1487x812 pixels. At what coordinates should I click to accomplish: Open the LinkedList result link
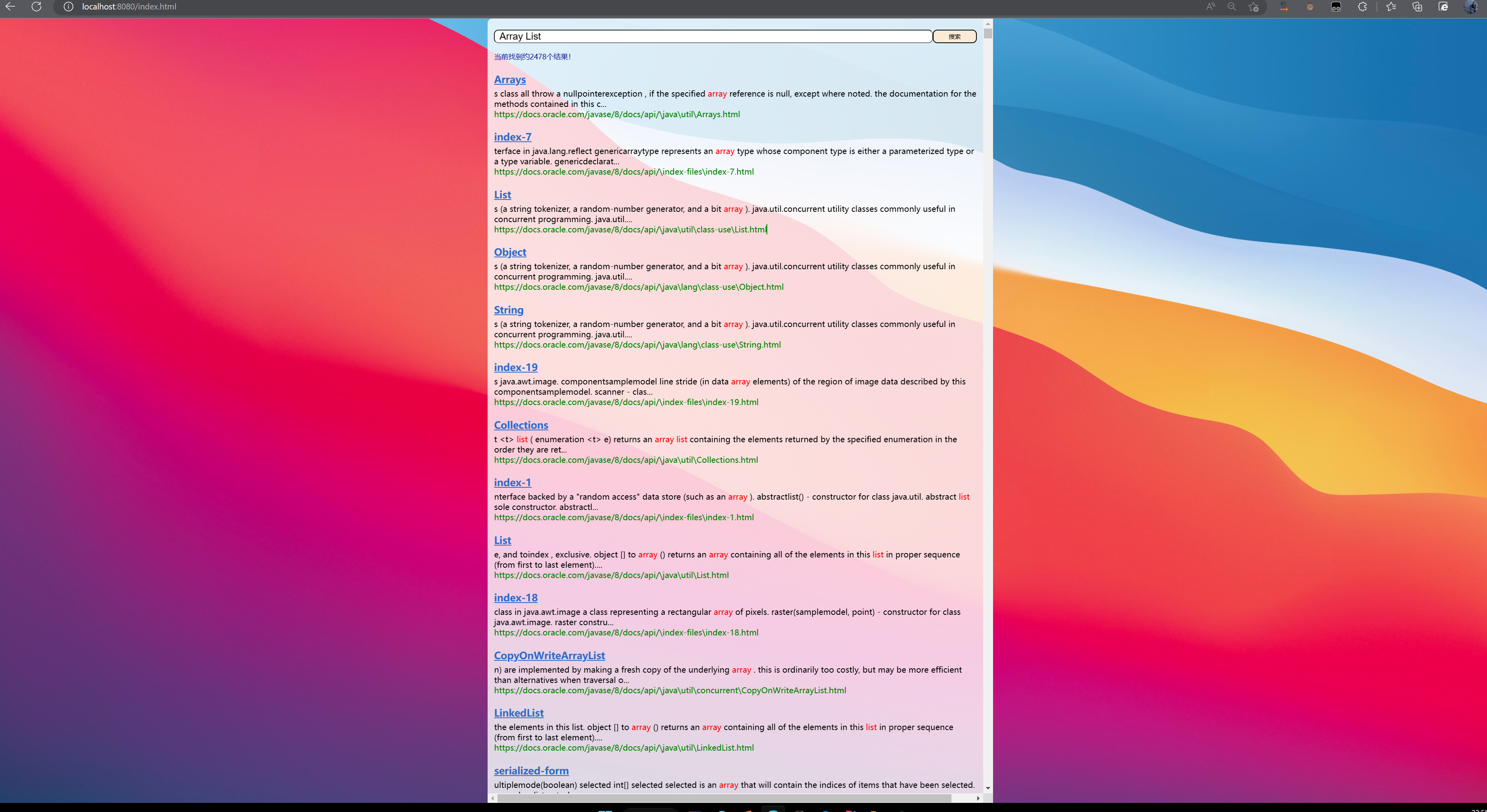point(519,713)
